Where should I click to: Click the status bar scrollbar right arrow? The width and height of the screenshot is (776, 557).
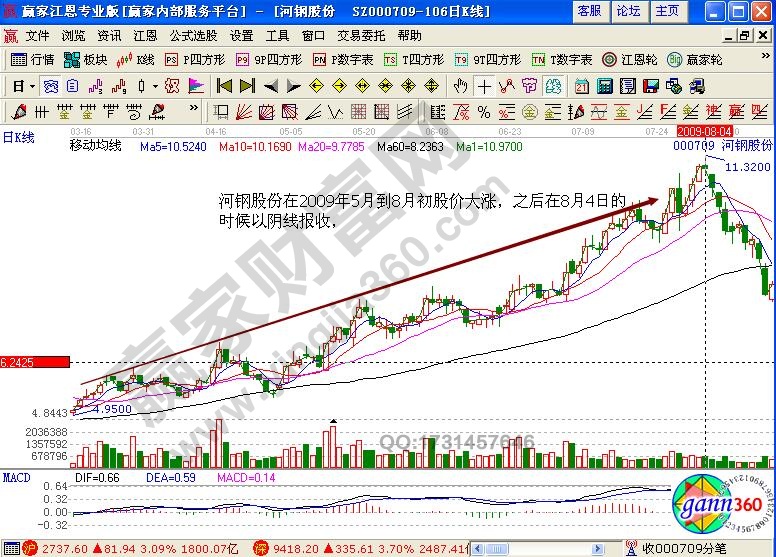[x=598, y=549]
